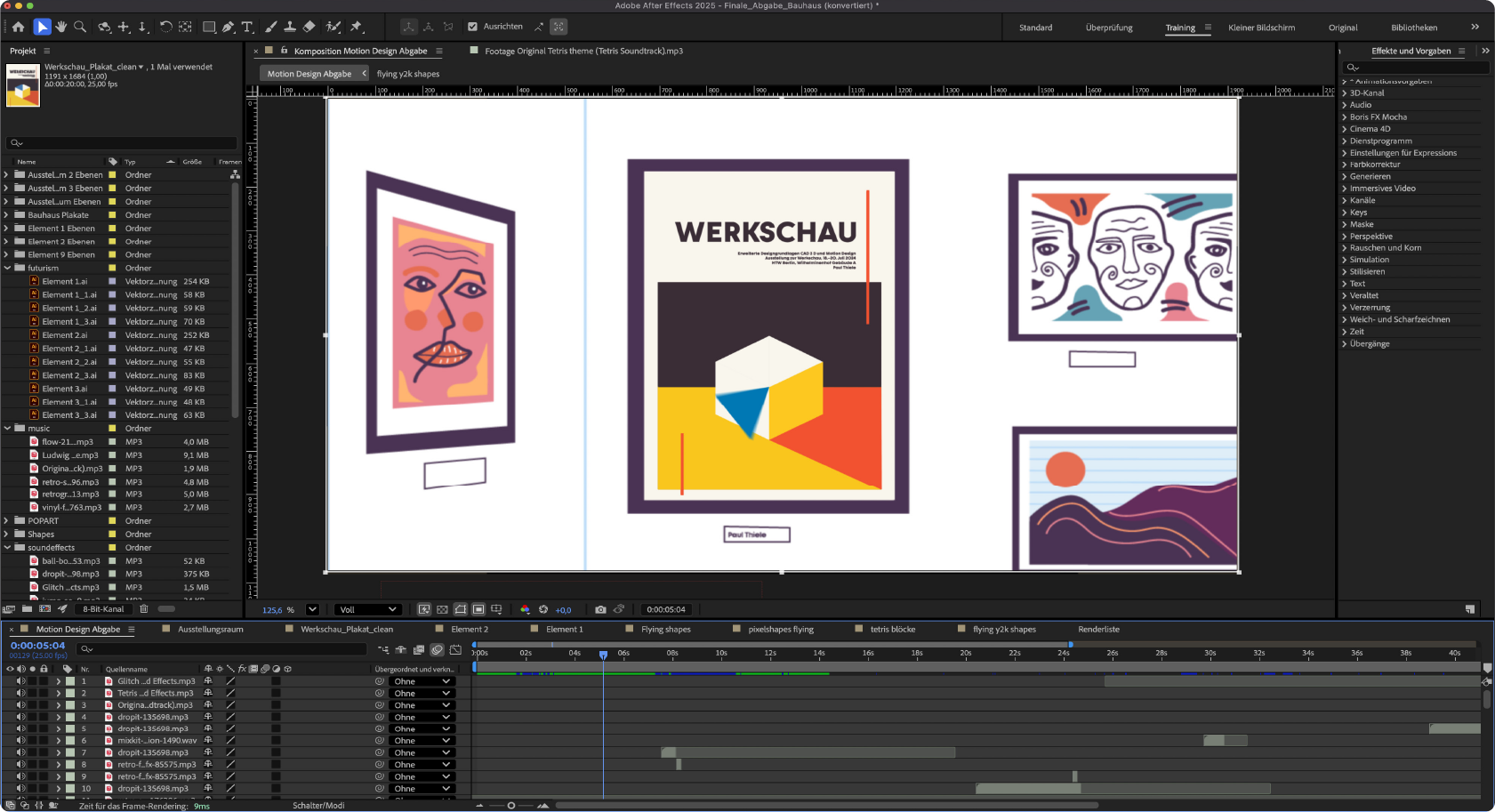
Task: Toggle hide shy layers icon
Action: 401,650
